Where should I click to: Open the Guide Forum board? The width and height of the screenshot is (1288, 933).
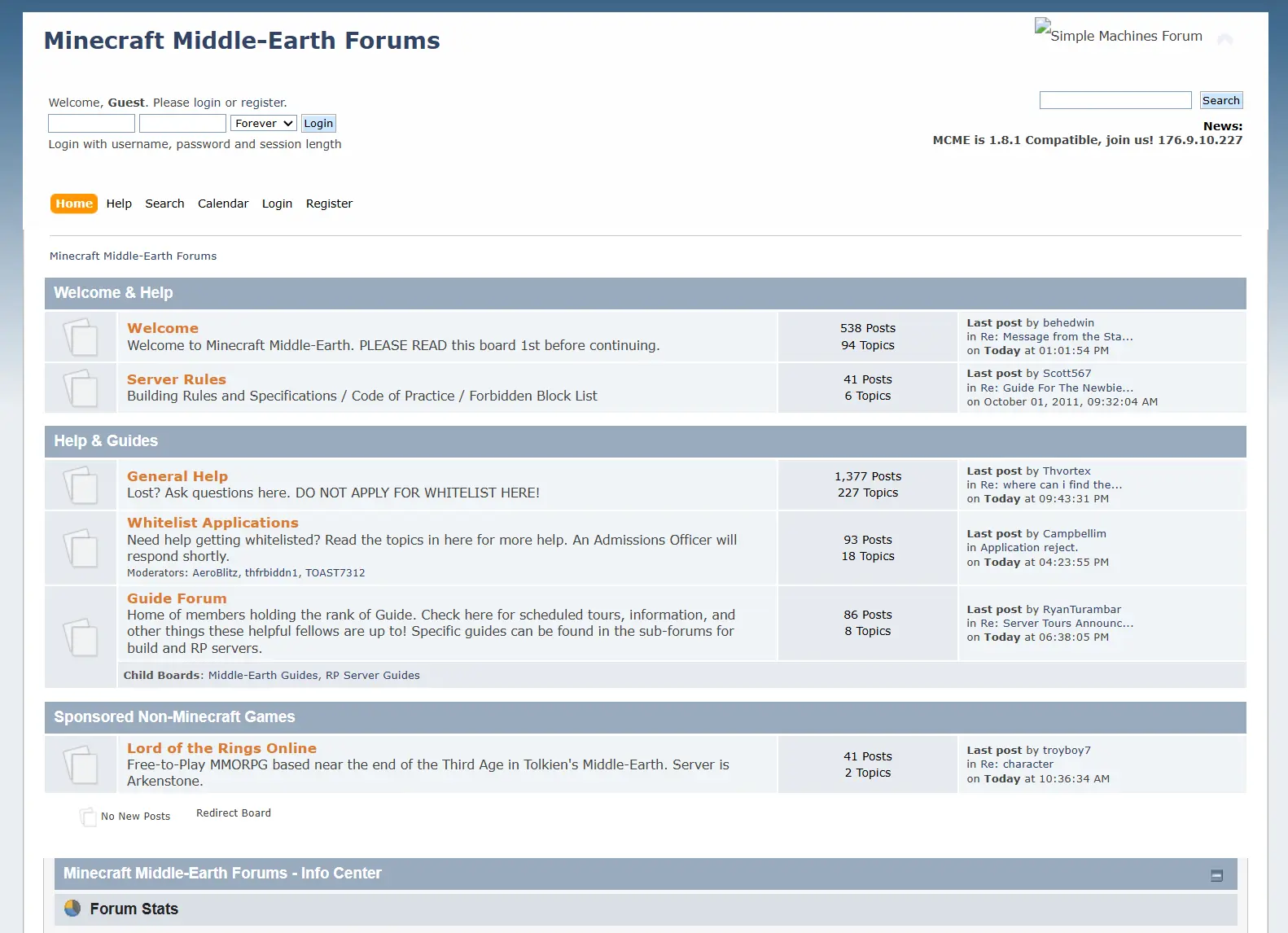[177, 598]
